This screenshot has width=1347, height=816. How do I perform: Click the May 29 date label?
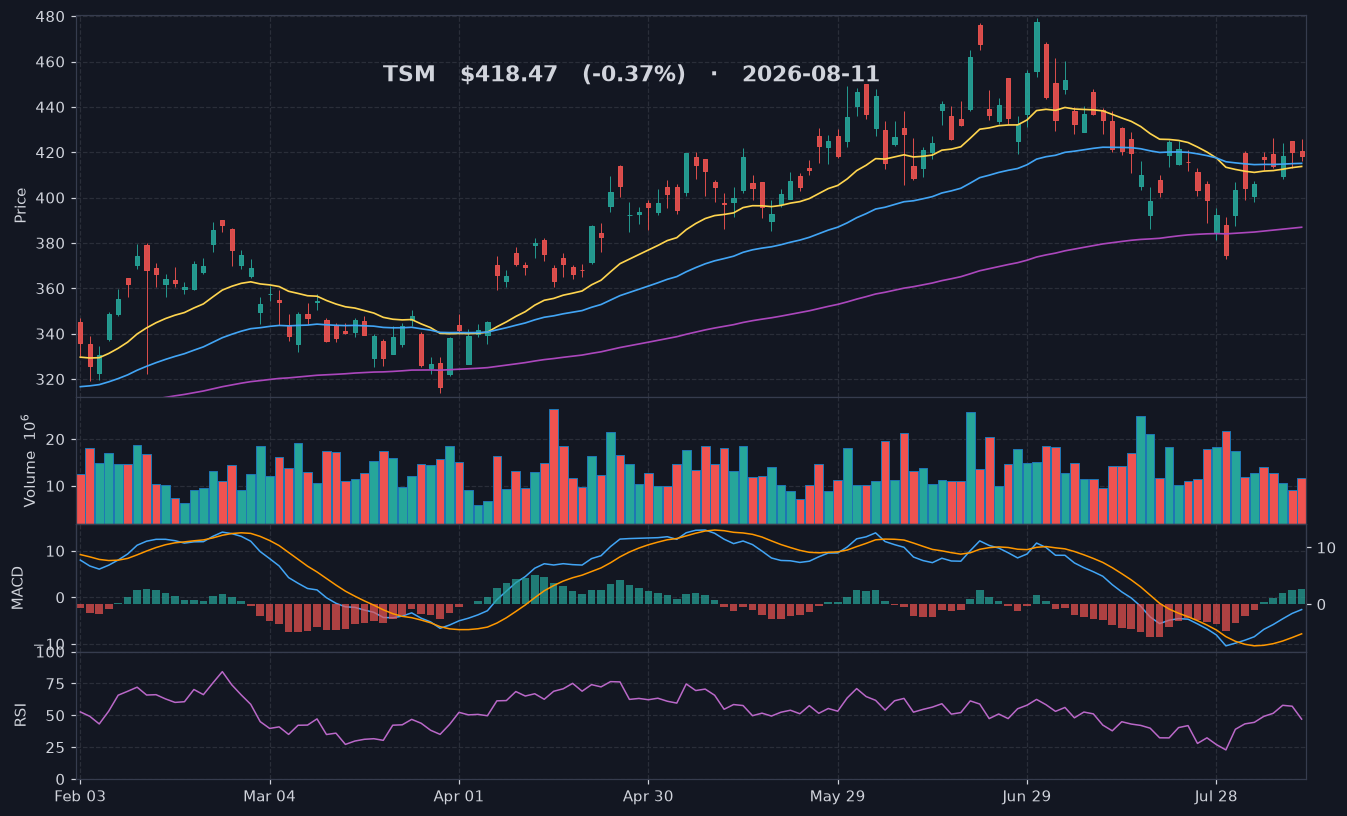tap(837, 797)
